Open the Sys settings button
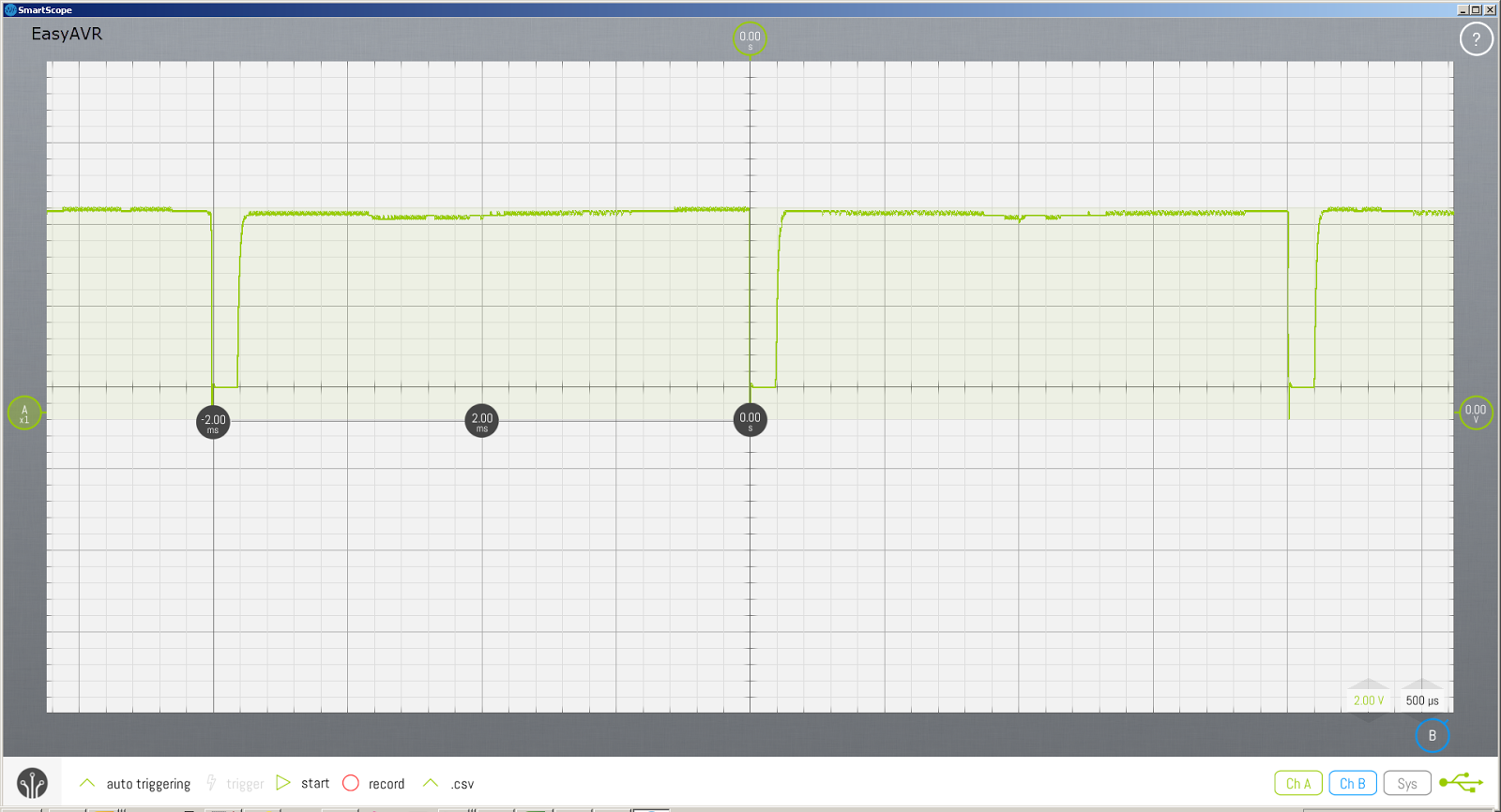Viewport: 1501px width, 812px height. click(x=1407, y=783)
